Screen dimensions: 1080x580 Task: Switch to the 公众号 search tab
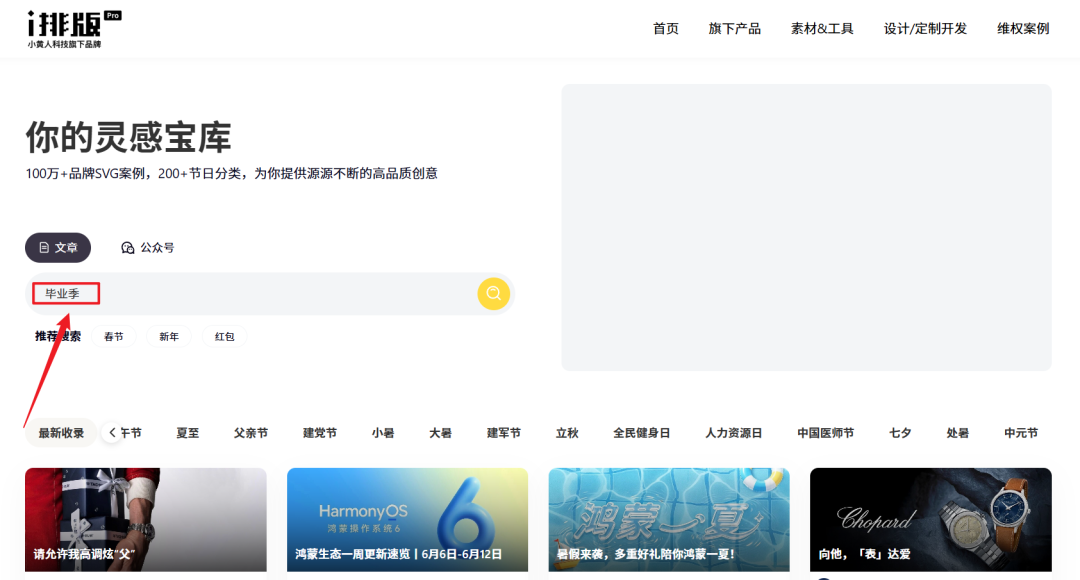click(x=147, y=247)
